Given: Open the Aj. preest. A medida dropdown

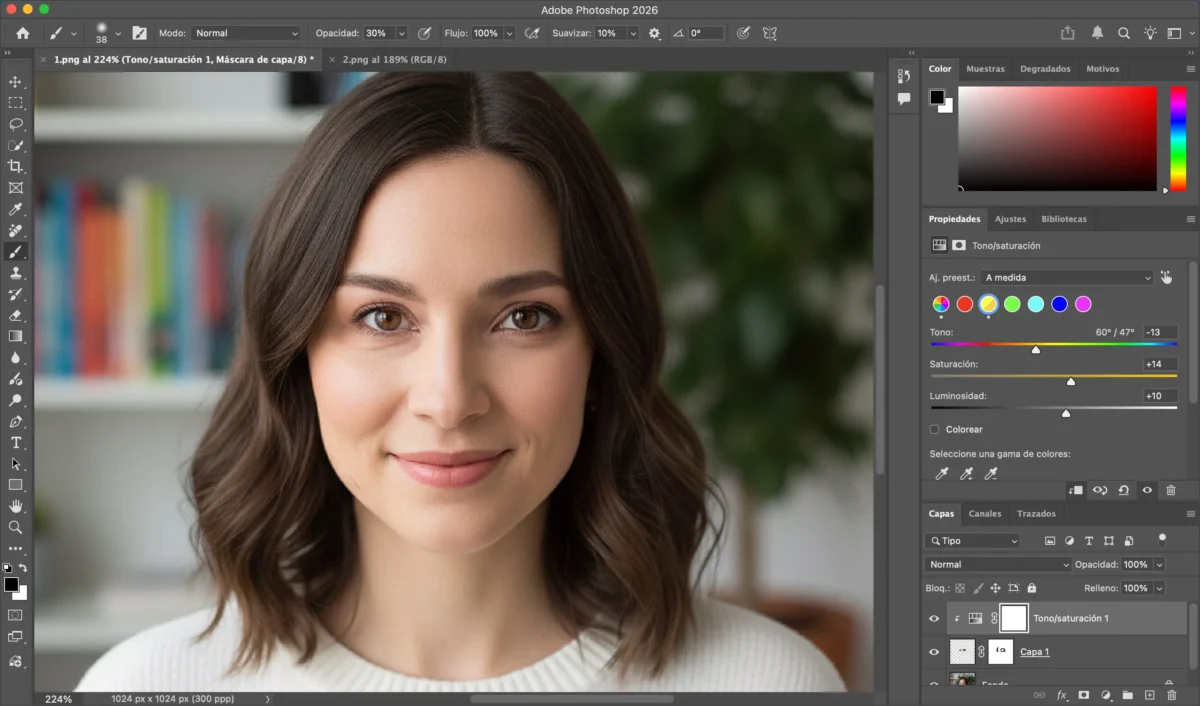Looking at the screenshot, I should (x=1067, y=277).
